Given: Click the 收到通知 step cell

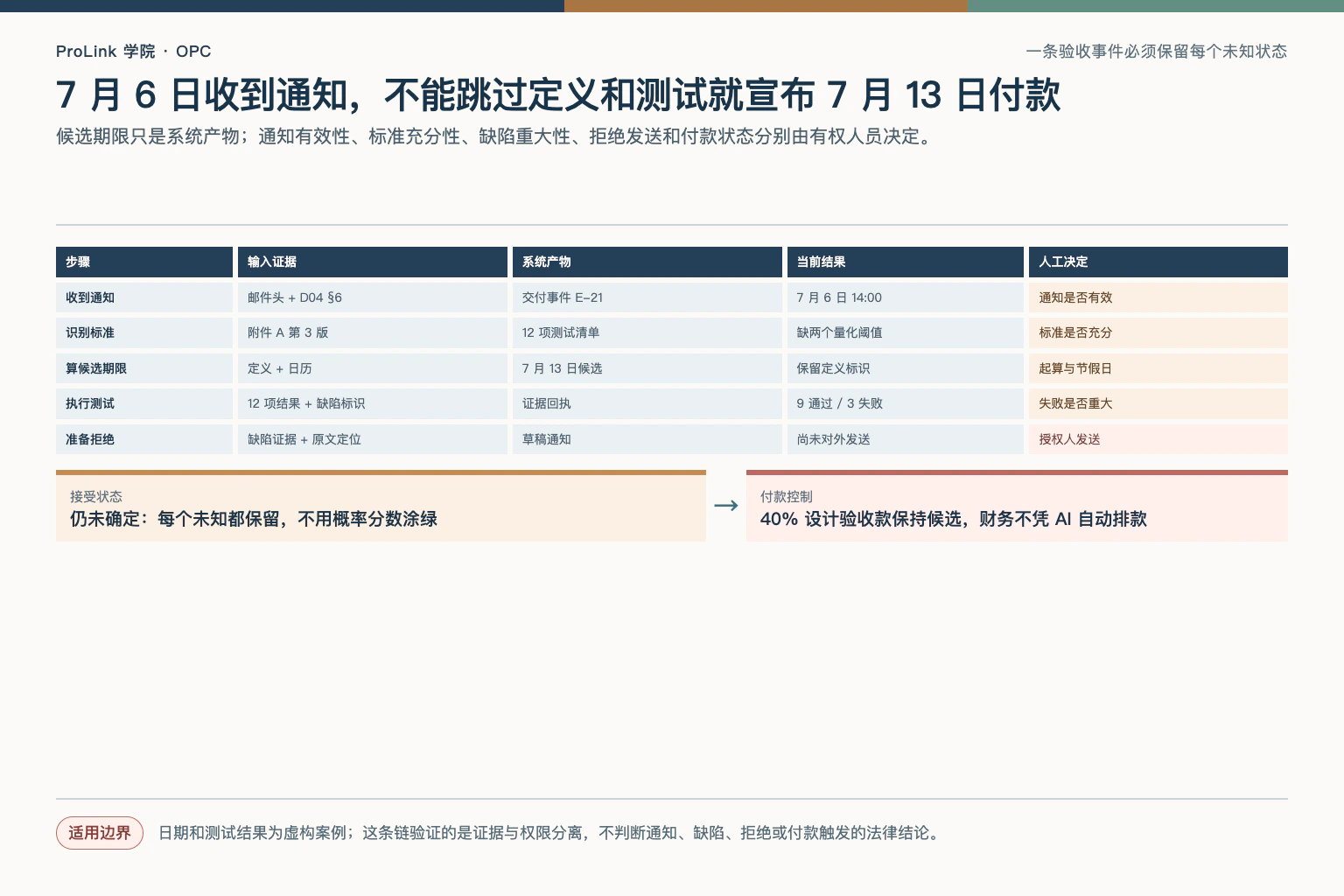Looking at the screenshot, I should [144, 297].
